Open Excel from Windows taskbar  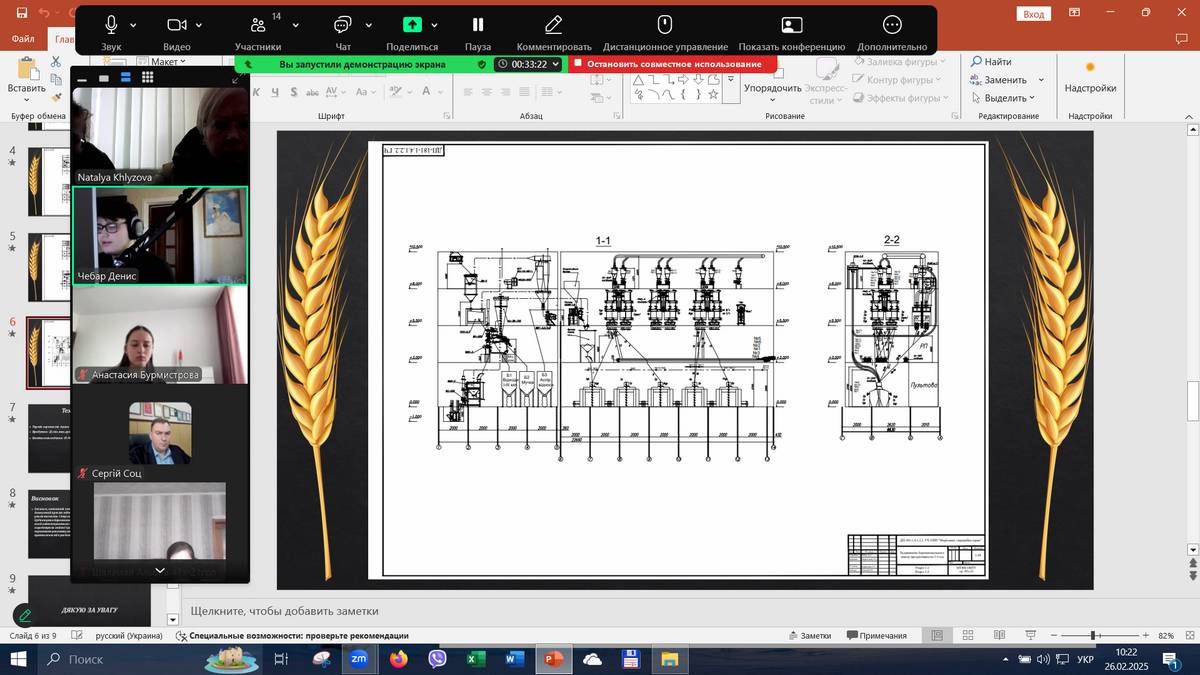tap(476, 659)
